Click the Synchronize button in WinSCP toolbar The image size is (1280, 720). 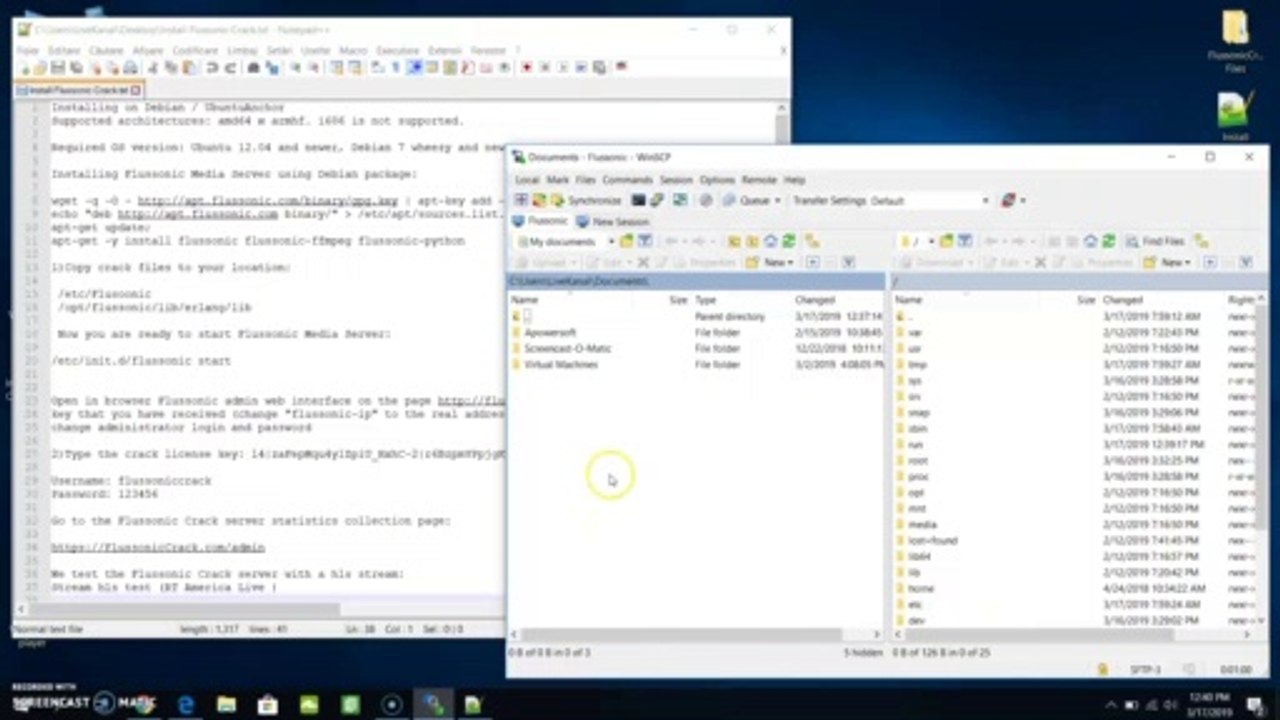[588, 200]
